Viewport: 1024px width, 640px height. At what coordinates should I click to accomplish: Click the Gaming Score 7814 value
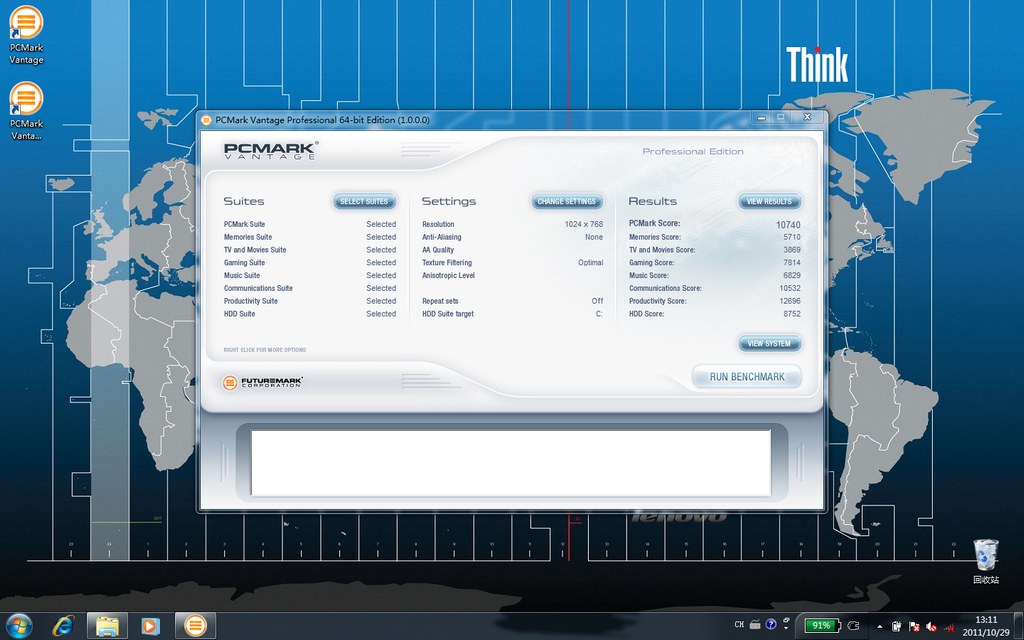792,263
